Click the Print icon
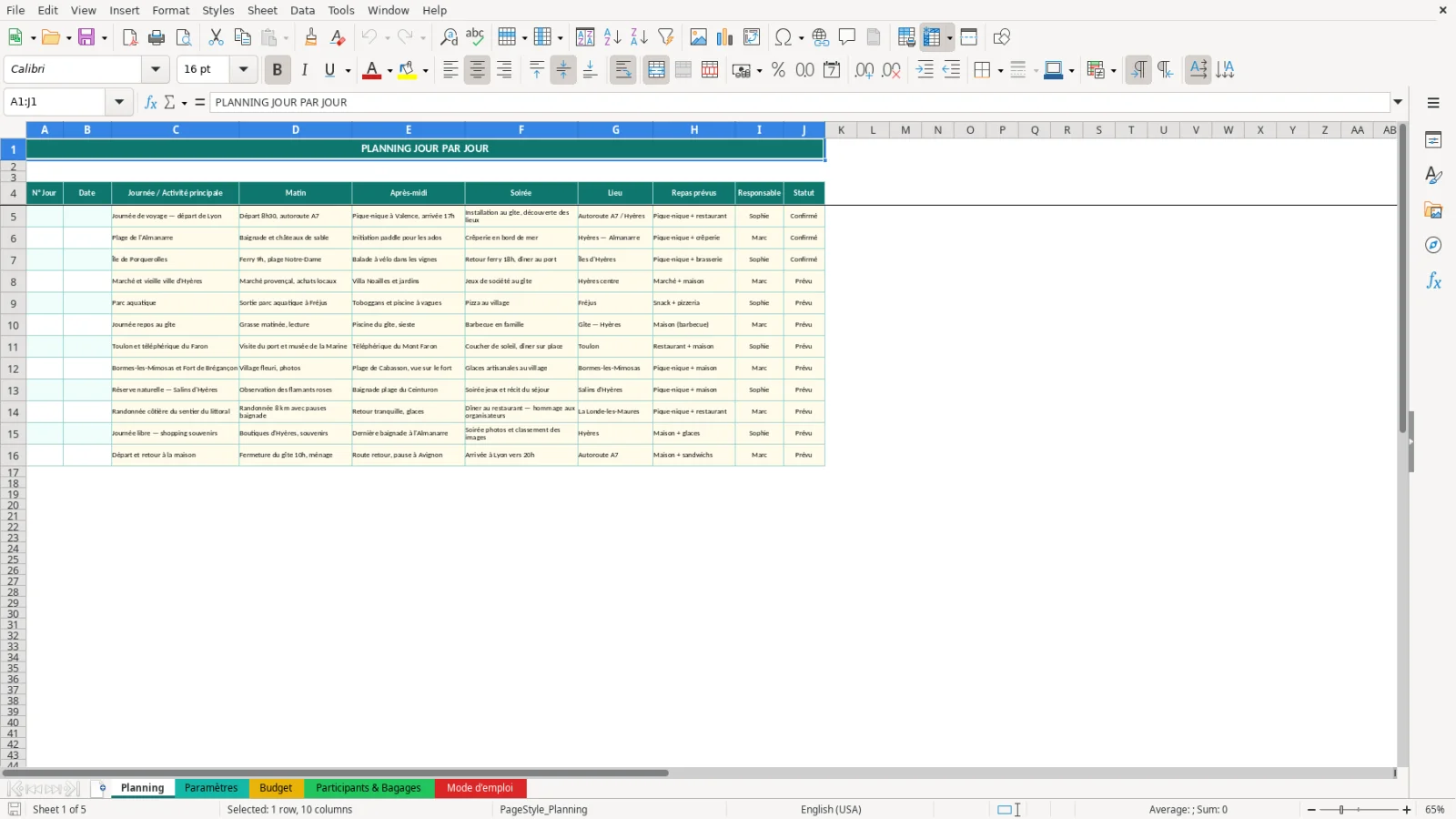The height and width of the screenshot is (819, 1456). click(157, 37)
